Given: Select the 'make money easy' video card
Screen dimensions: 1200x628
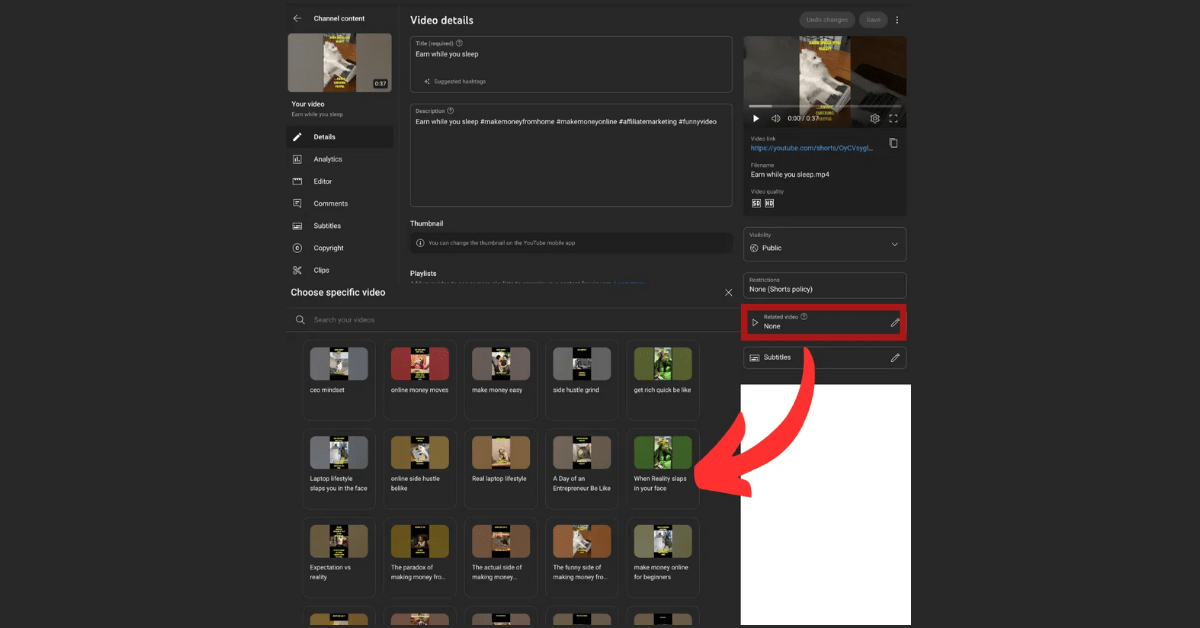Looking at the screenshot, I should coord(501,380).
